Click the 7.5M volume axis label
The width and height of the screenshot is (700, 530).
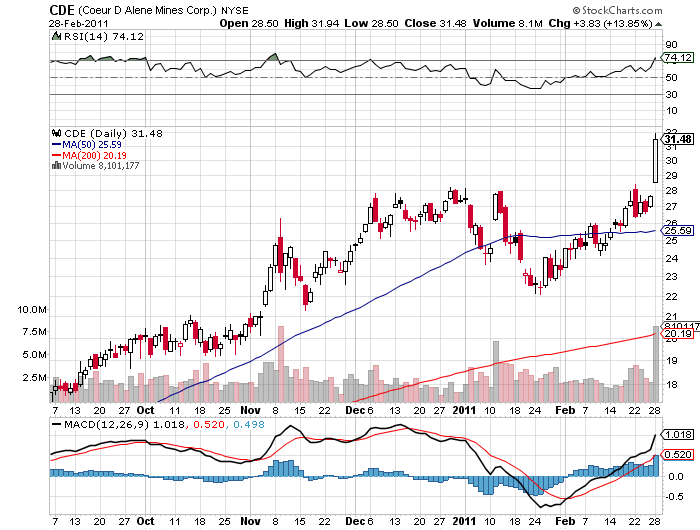(34, 331)
